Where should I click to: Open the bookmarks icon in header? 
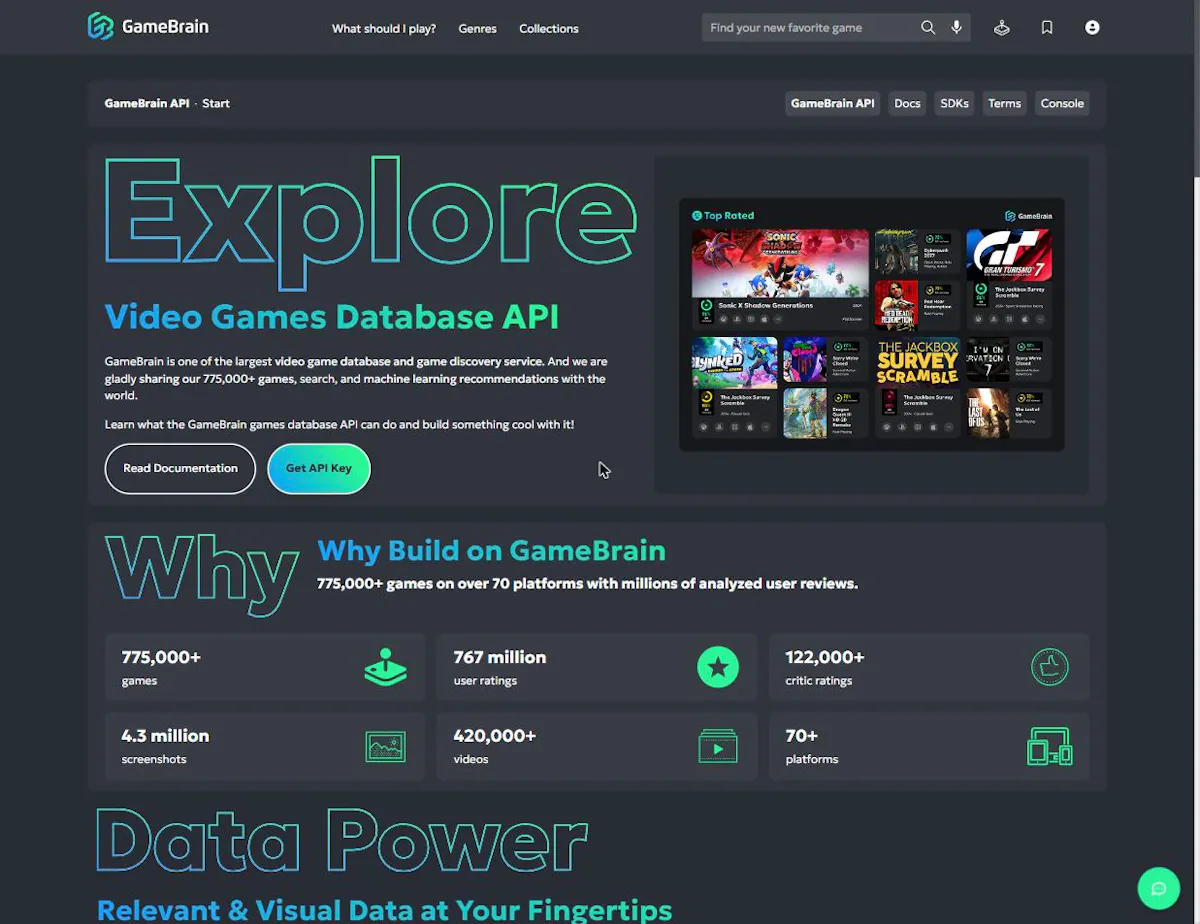(x=1047, y=28)
